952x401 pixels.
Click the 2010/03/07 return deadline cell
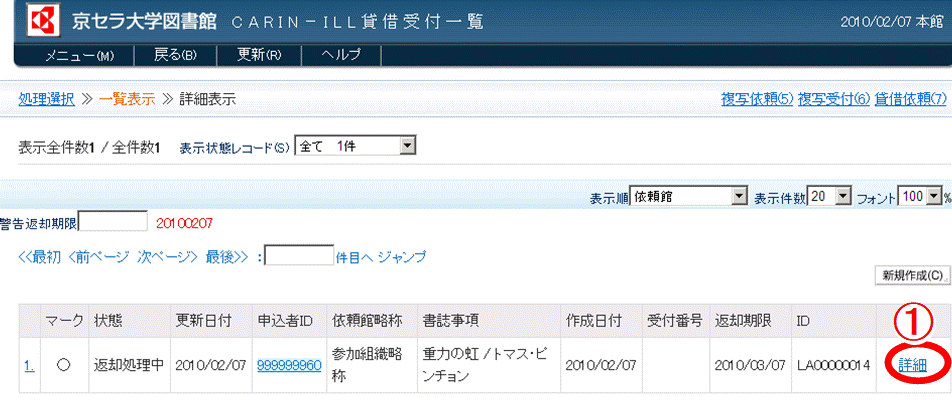750,365
